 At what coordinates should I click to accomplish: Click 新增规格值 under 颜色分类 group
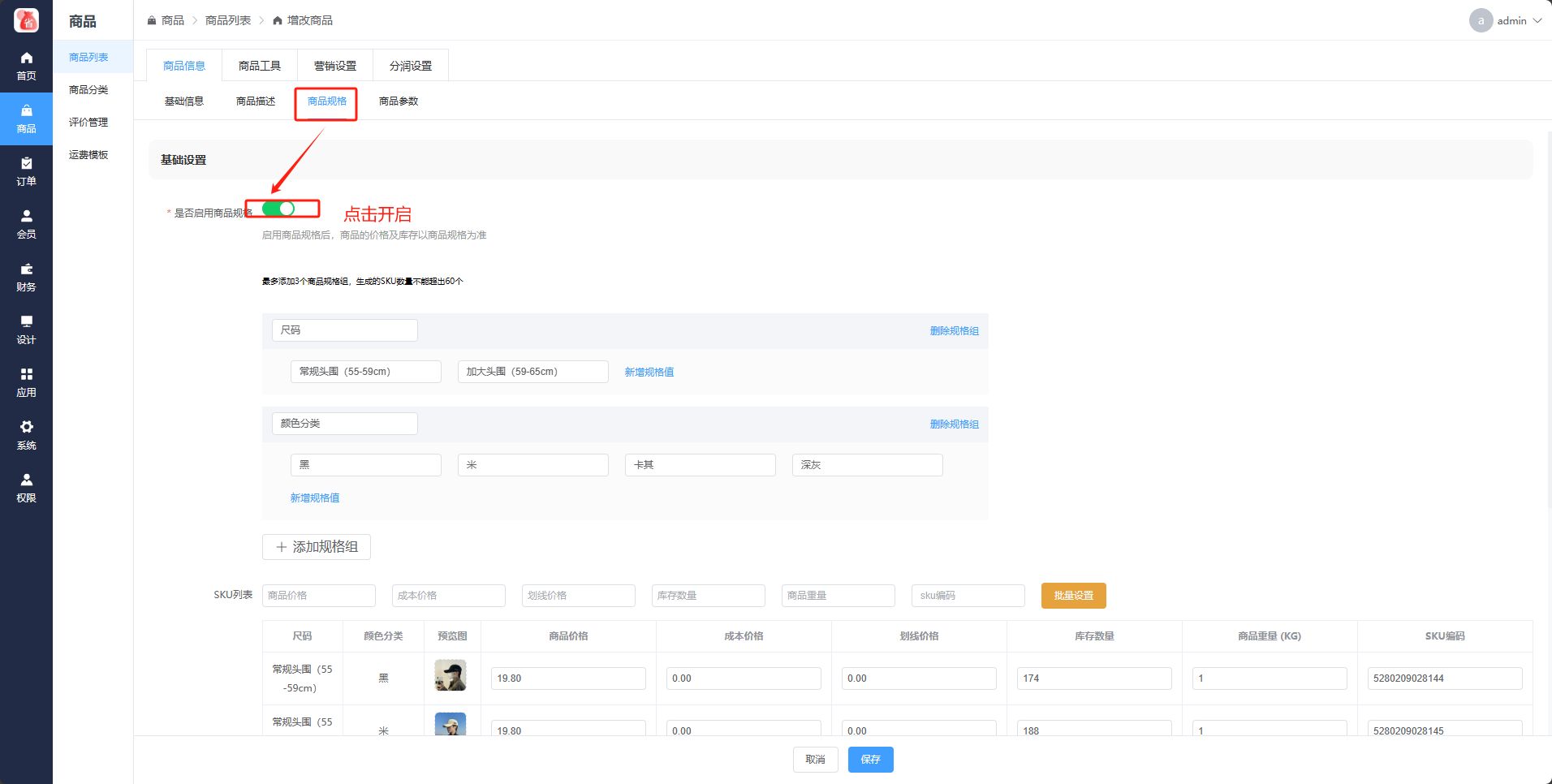[315, 498]
